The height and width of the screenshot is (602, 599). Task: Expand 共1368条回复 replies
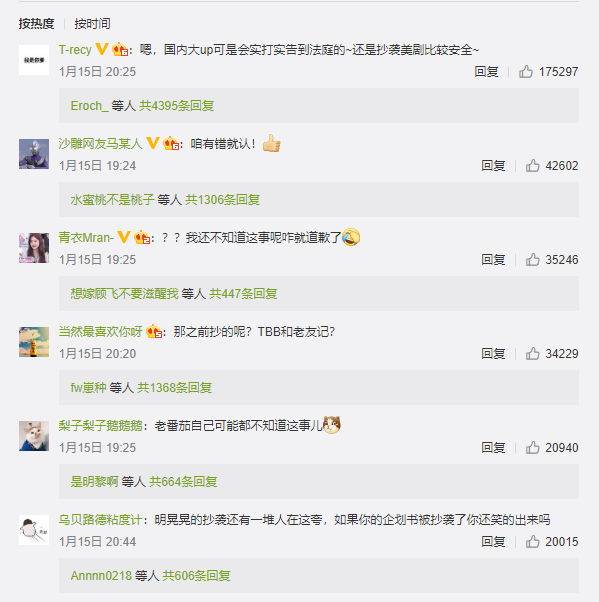tap(174, 388)
